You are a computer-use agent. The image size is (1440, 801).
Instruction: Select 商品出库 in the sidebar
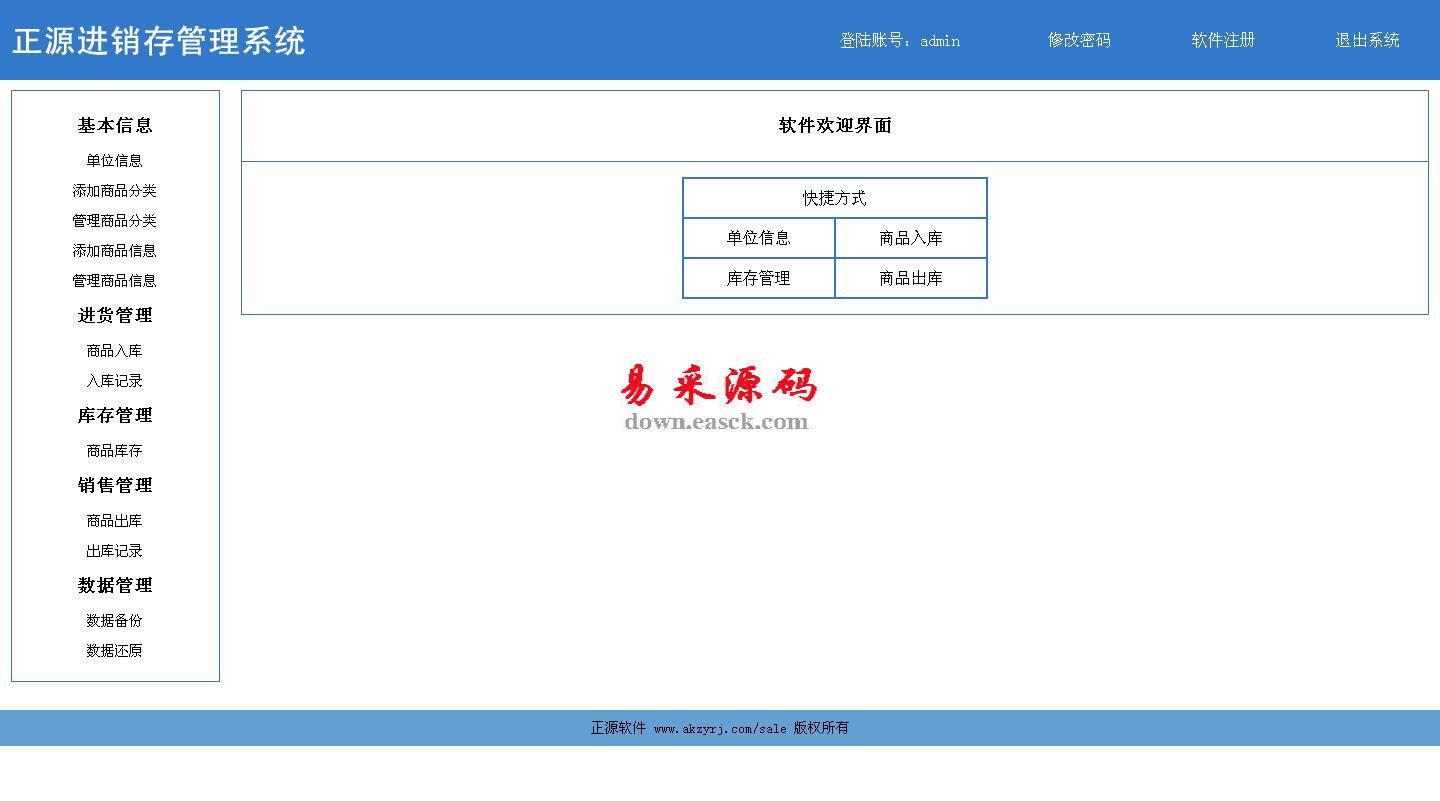coord(114,521)
